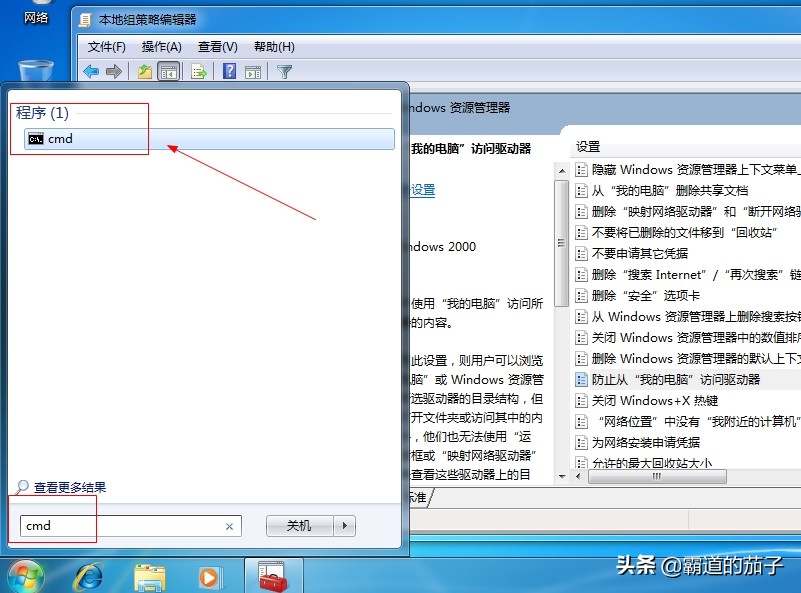This screenshot has width=801, height=593.
Task: Click the Windows Media Player taskbar icon
Action: [209, 576]
